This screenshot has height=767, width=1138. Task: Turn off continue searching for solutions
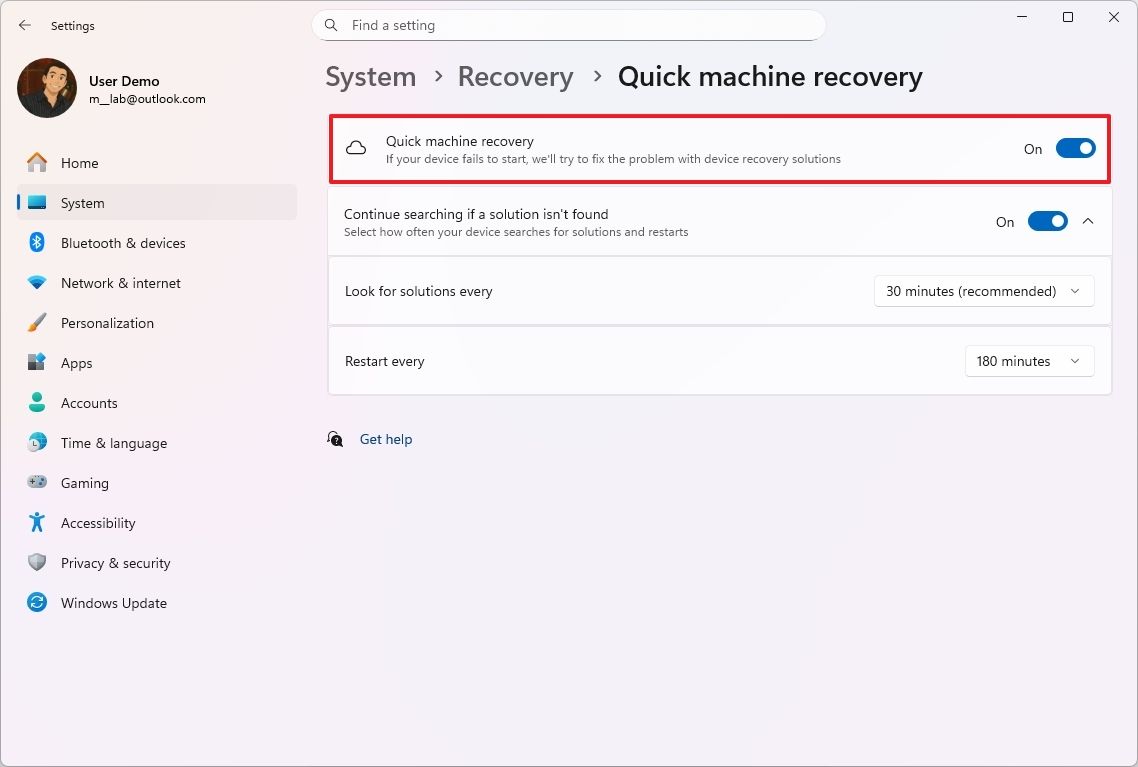tap(1047, 221)
